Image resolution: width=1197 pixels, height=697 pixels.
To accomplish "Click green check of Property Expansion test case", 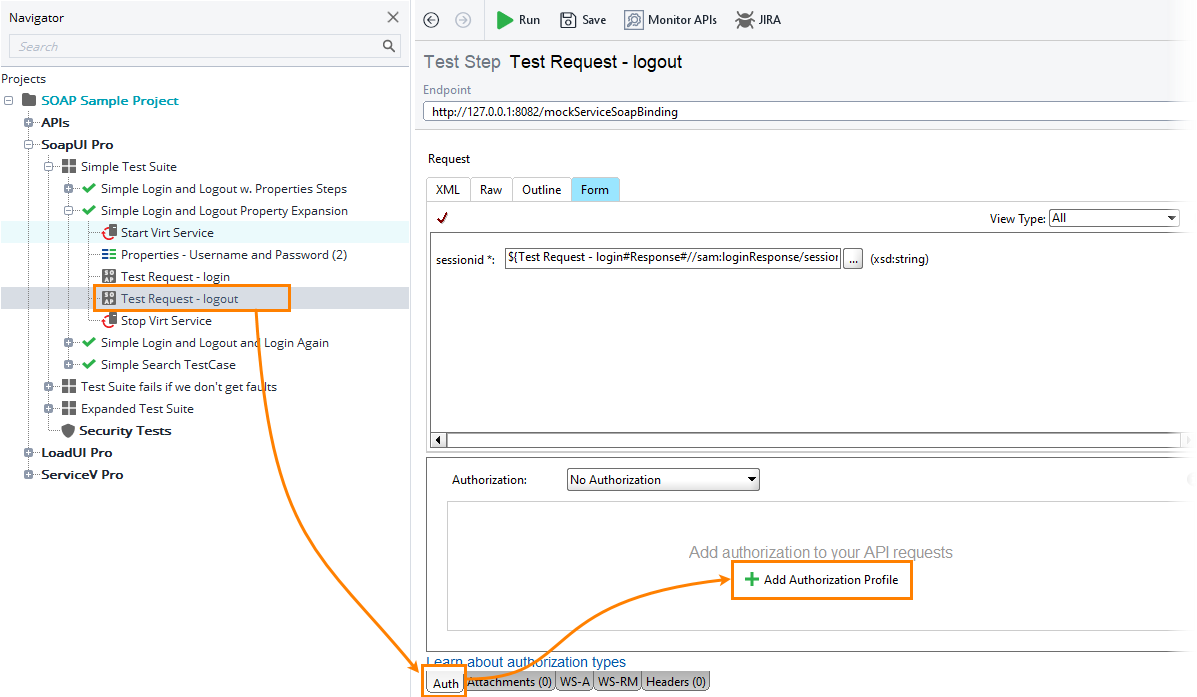I will [89, 210].
